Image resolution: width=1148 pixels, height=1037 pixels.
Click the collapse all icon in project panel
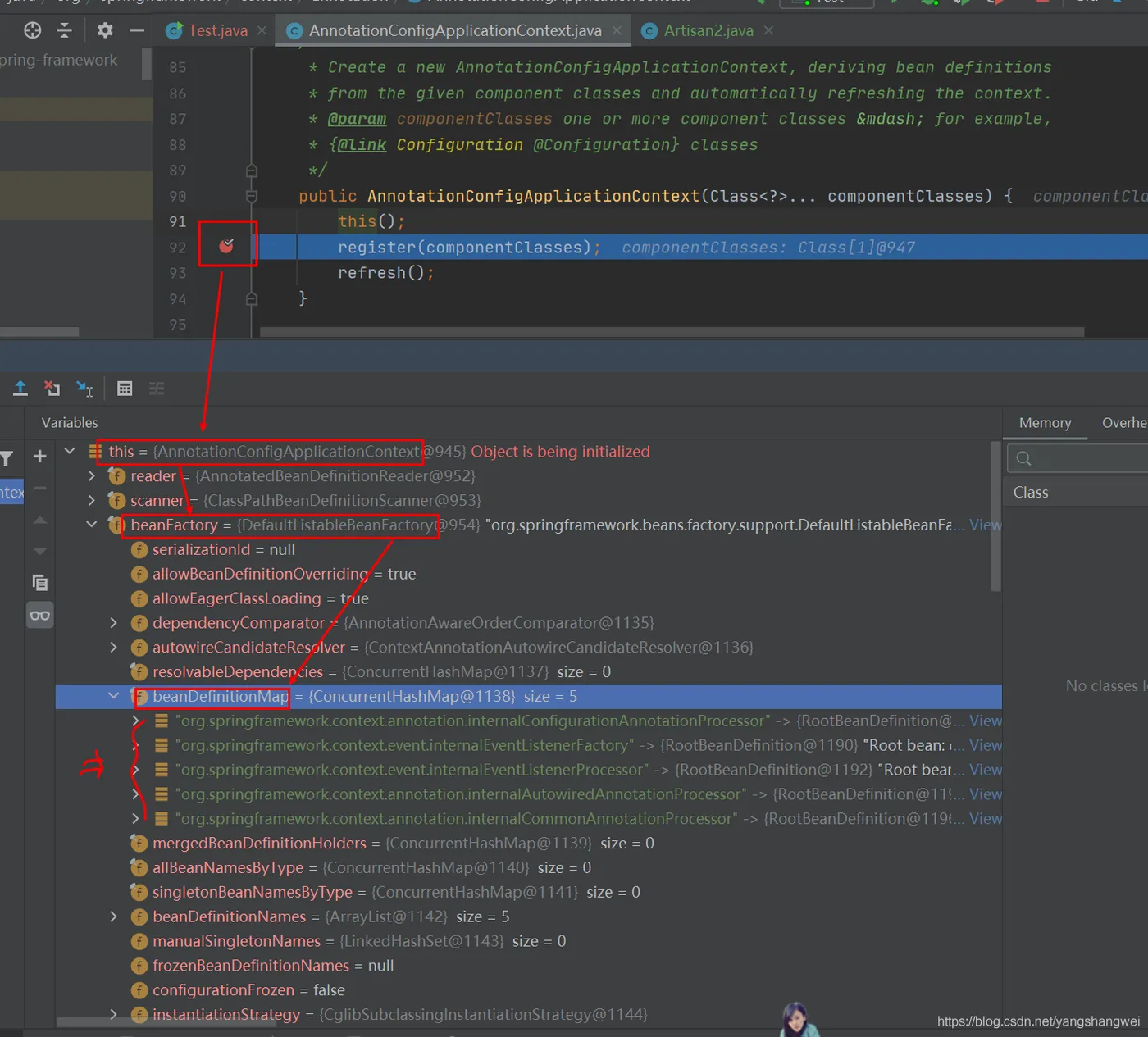point(65,31)
